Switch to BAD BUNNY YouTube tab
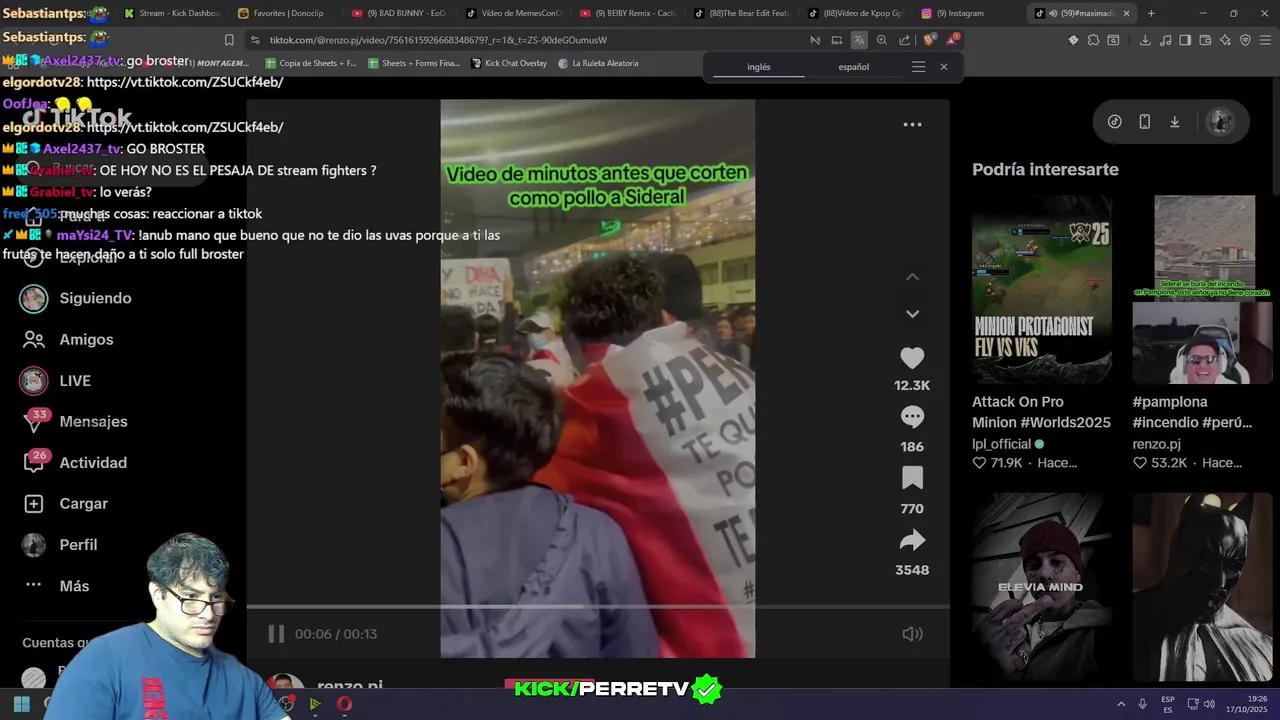This screenshot has width=1280, height=720. pos(400,13)
